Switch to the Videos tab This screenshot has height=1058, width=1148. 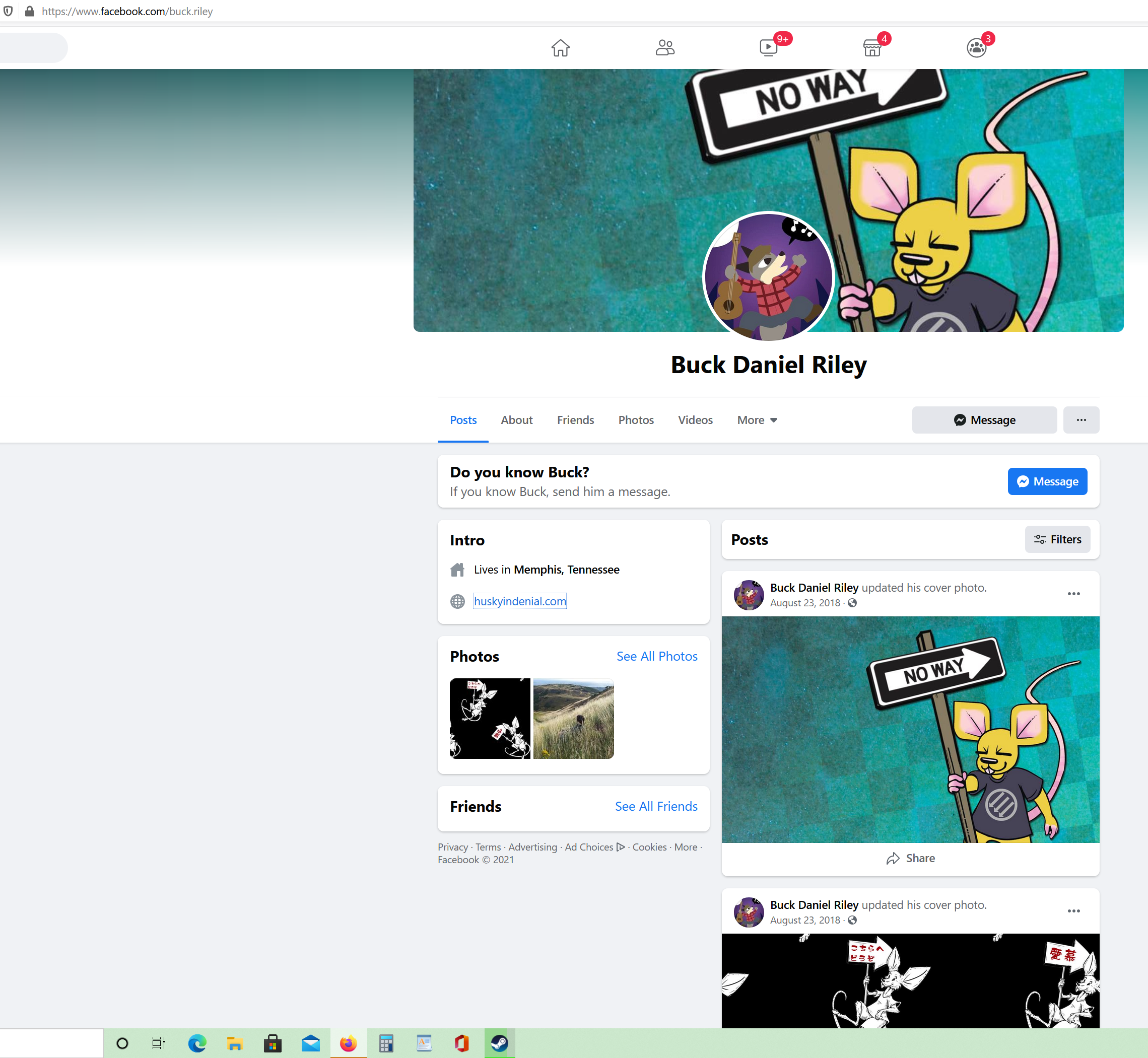tap(695, 419)
